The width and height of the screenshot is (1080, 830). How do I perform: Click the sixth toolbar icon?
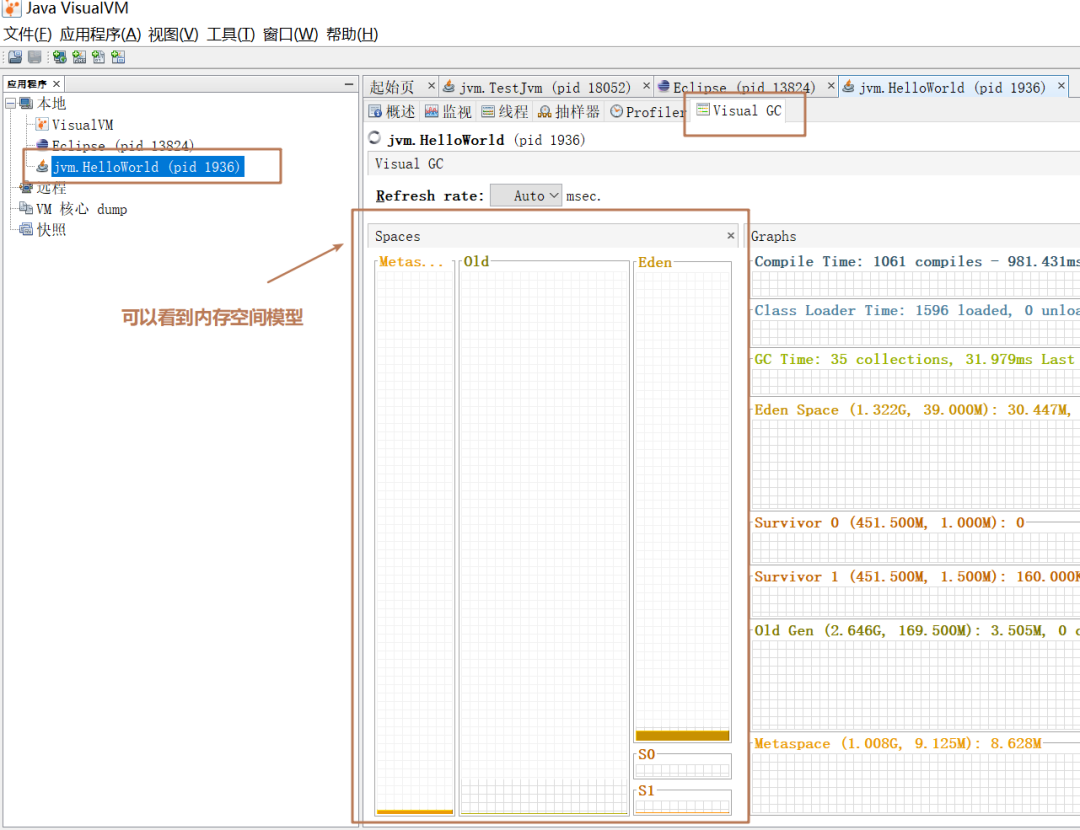point(118,57)
